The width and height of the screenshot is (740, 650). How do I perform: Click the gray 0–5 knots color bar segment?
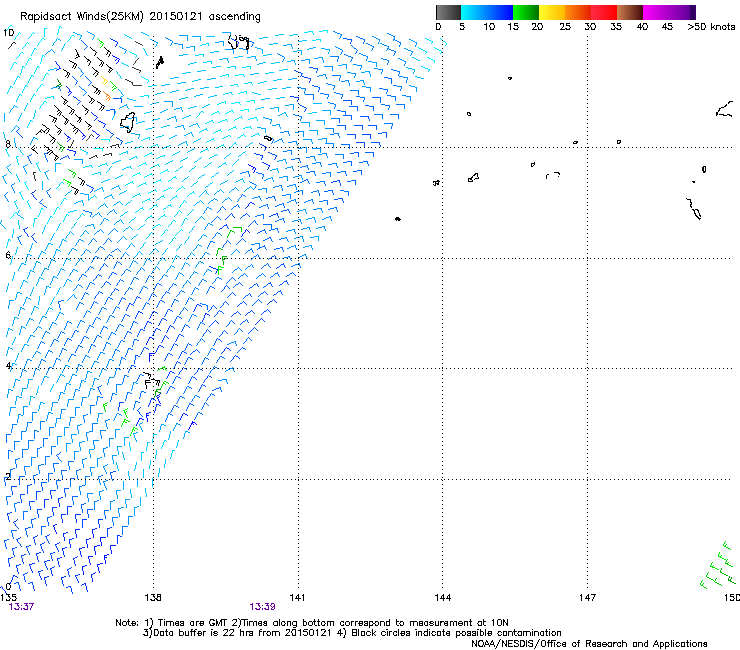(x=448, y=12)
